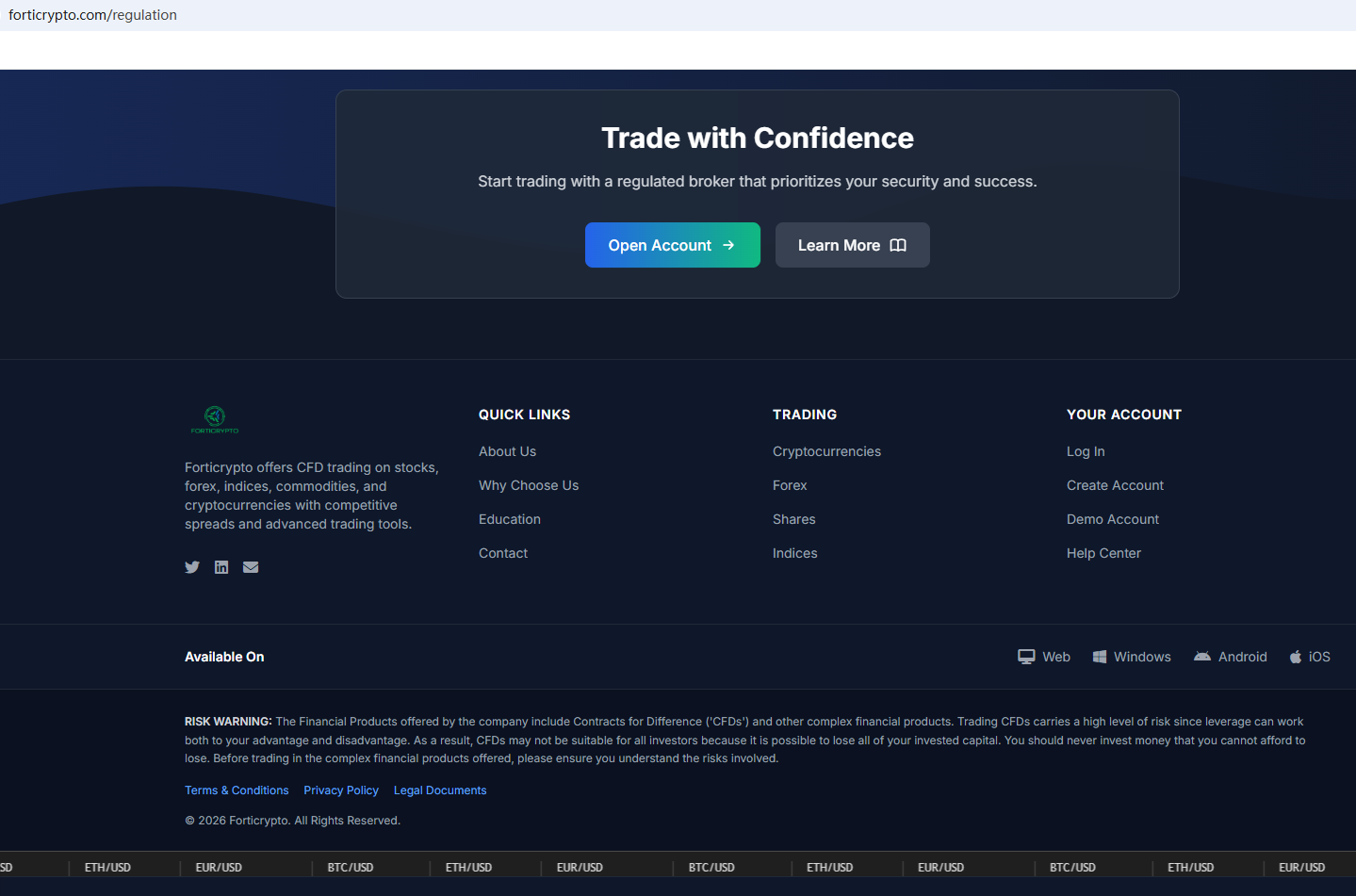Open the Why Choose Us link

click(529, 485)
